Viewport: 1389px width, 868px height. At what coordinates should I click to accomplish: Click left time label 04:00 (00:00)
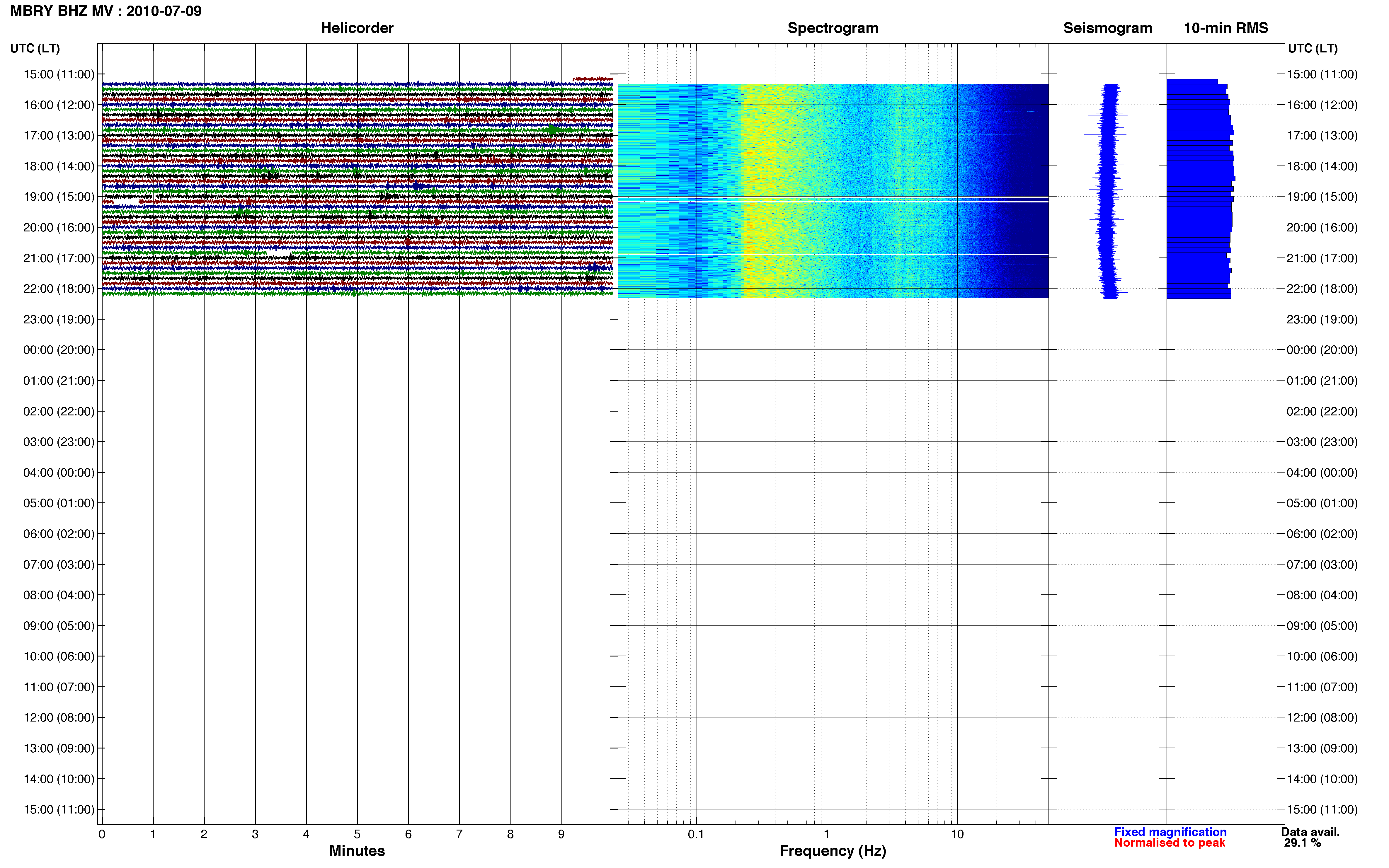(x=59, y=473)
